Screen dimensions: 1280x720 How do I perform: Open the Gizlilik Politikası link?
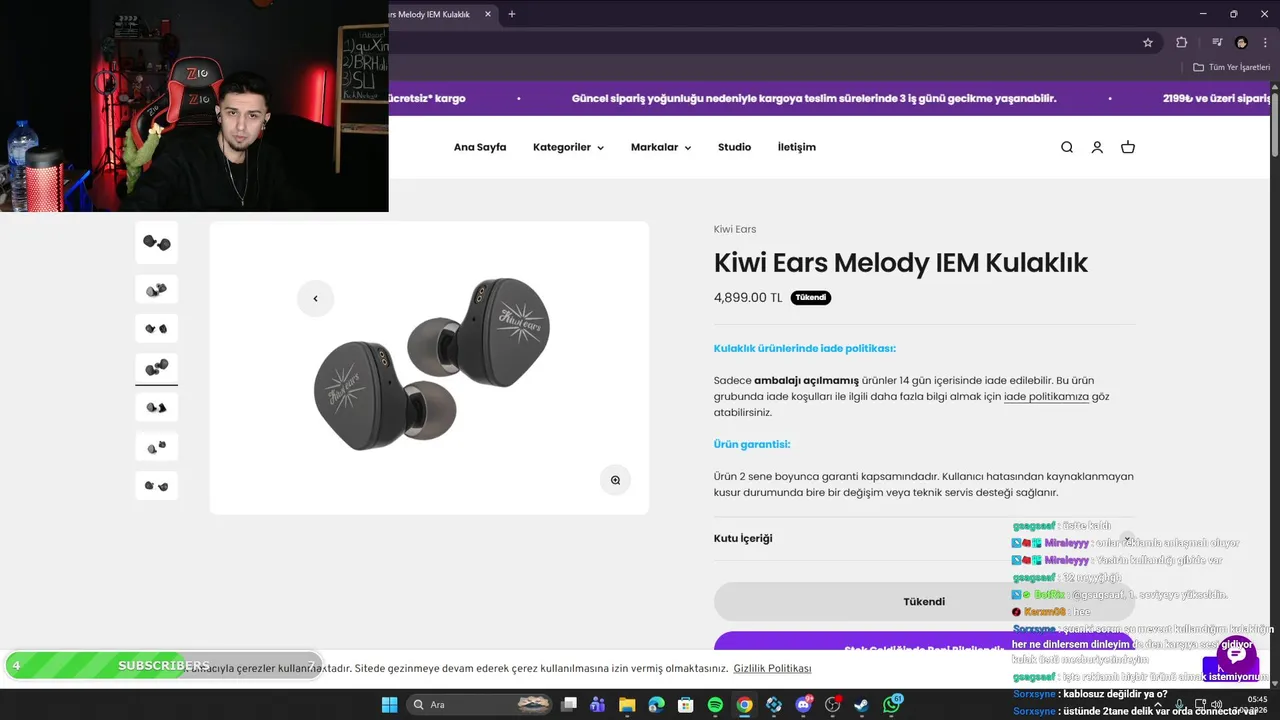(772, 668)
